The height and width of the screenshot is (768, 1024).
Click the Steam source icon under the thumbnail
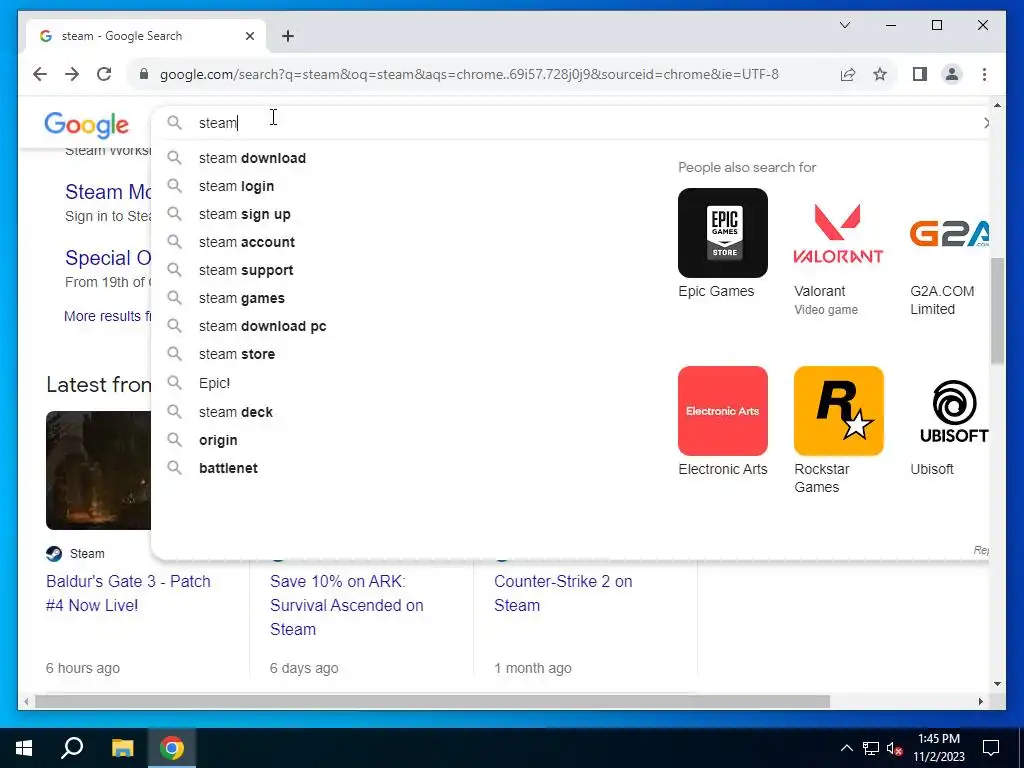tap(54, 554)
